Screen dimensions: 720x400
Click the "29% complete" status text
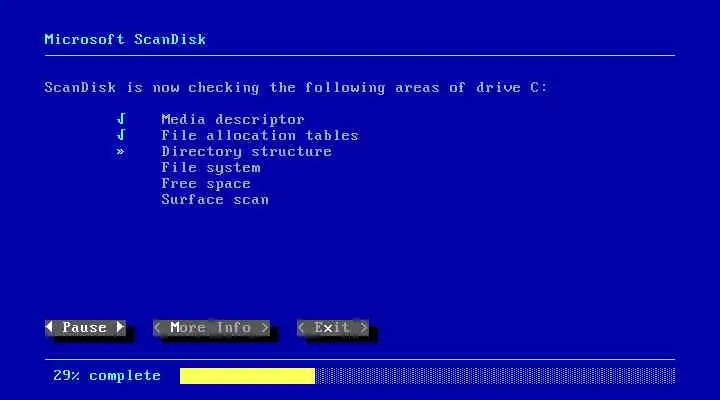click(x=107, y=376)
